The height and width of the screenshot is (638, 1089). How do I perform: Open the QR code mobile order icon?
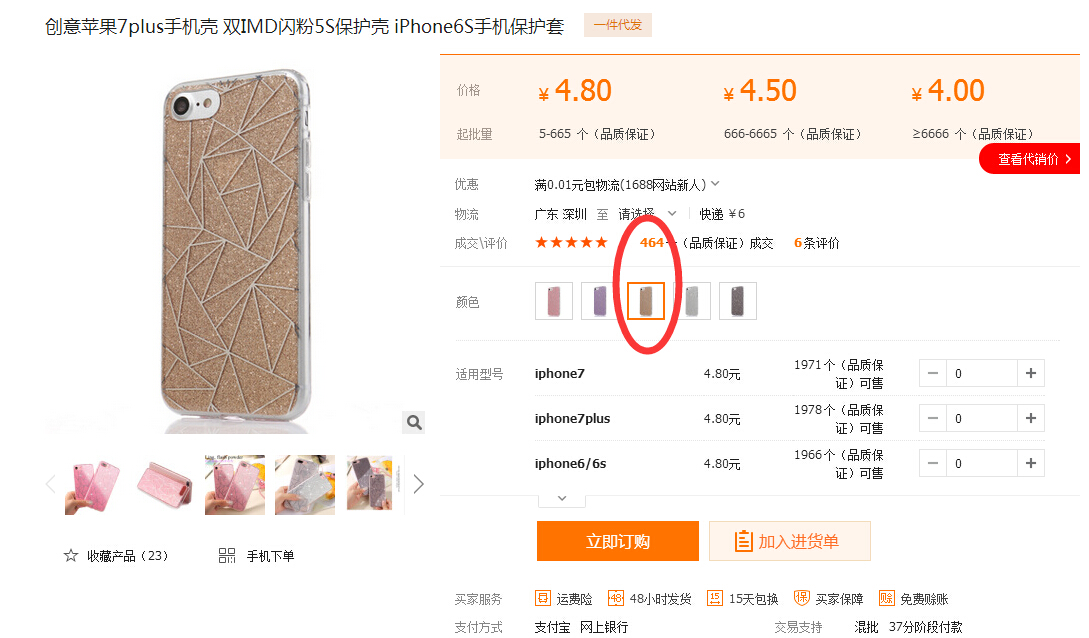pos(227,555)
